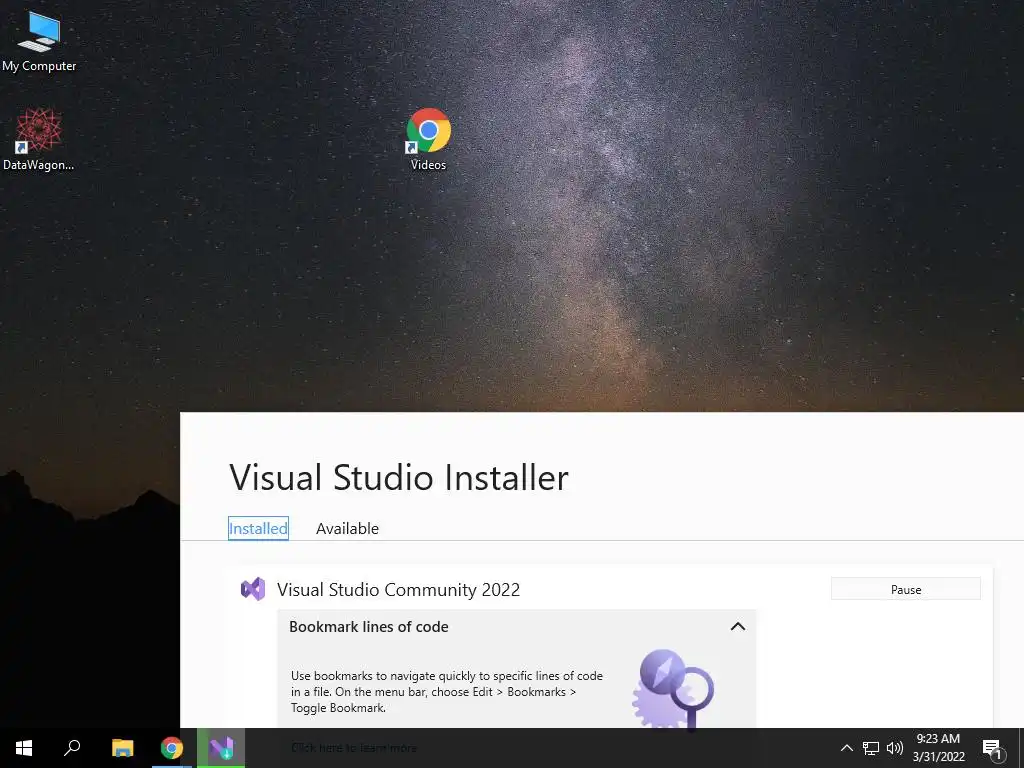Click the bookmark compass illustration
The height and width of the screenshot is (768, 1024).
click(x=673, y=688)
